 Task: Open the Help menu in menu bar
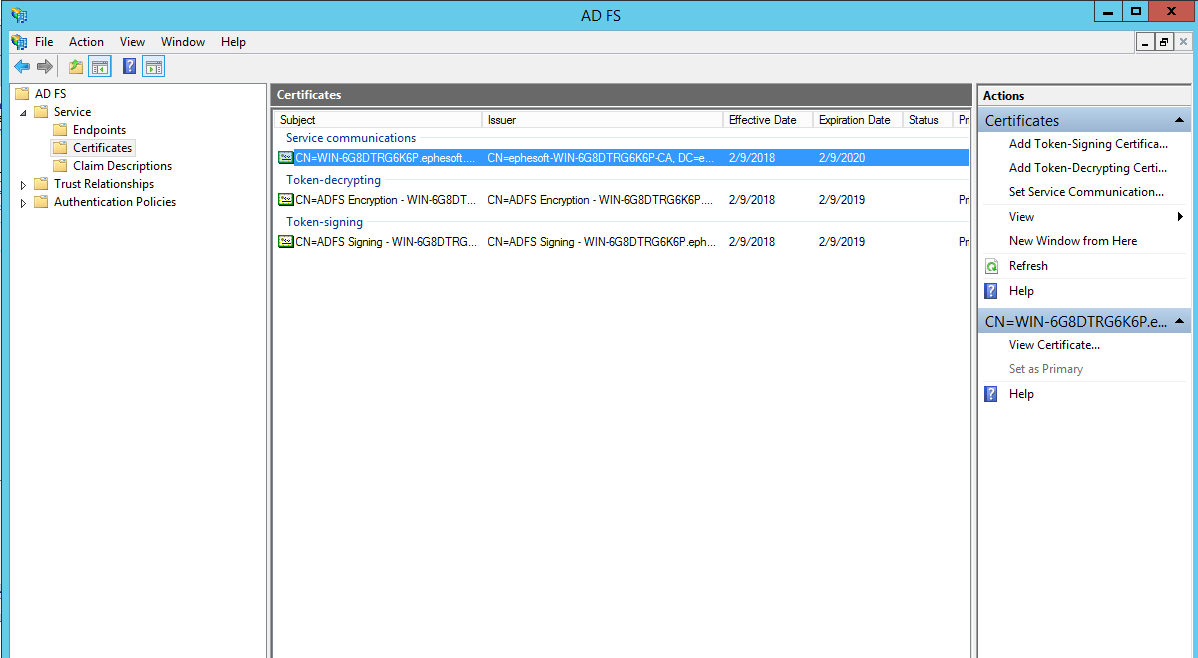tap(233, 42)
